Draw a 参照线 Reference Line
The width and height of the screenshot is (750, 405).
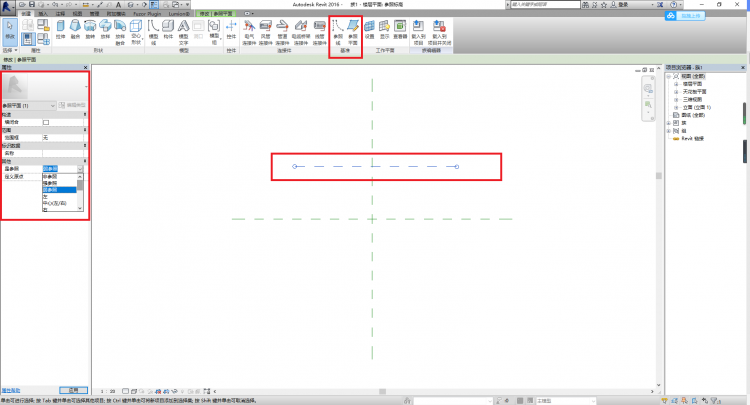pyautogui.click(x=338, y=33)
